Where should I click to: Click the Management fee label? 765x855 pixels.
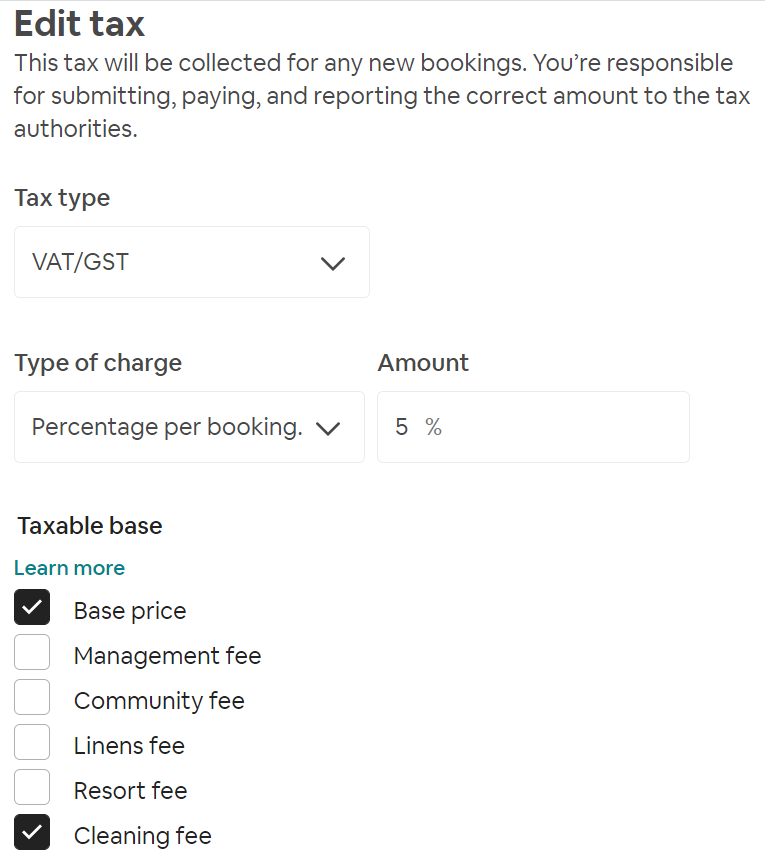tap(167, 656)
